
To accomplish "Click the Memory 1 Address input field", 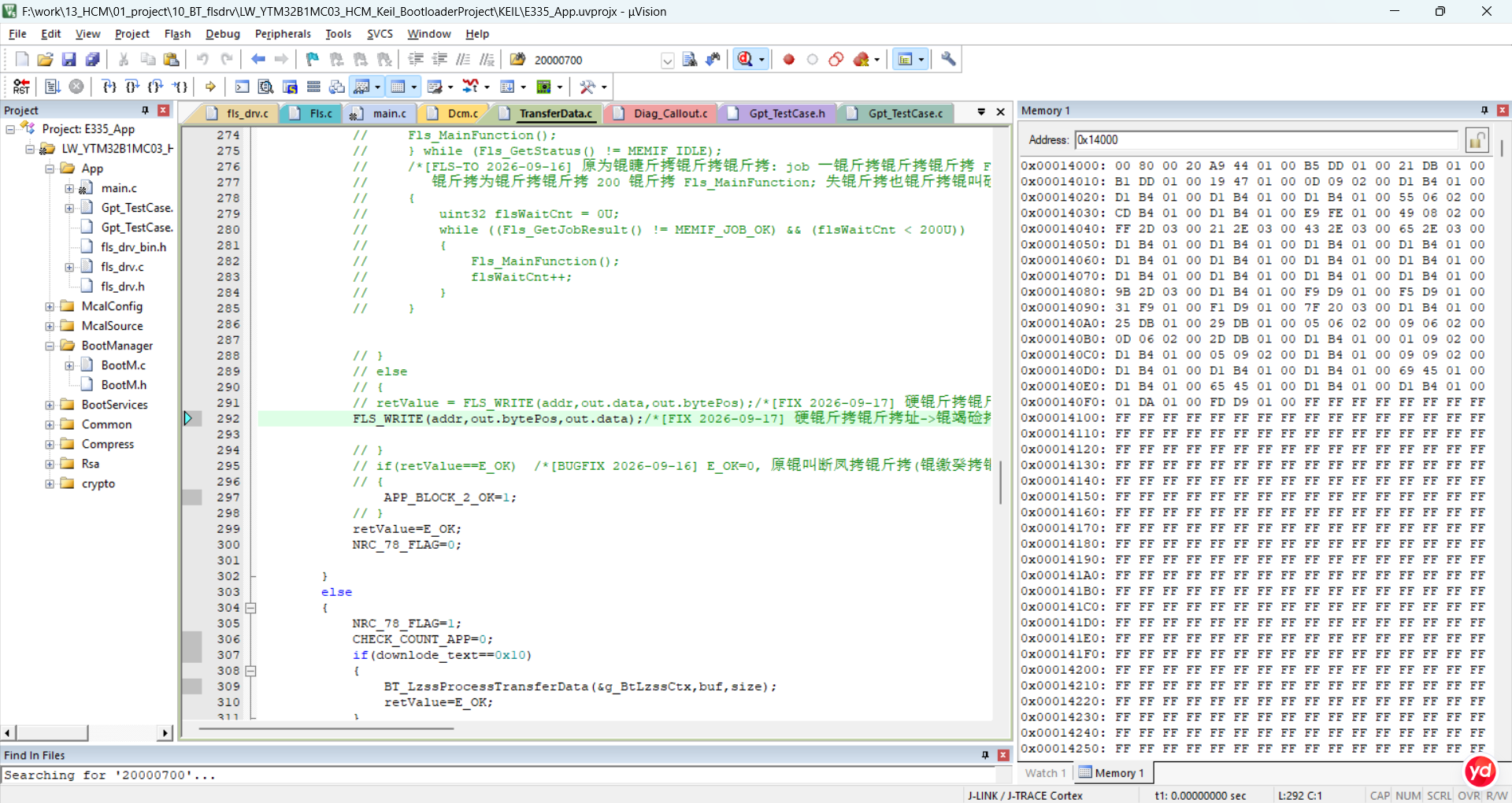I will [1266, 140].
